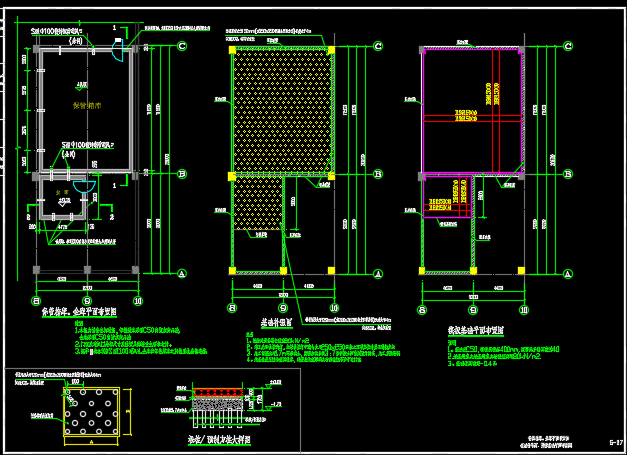
Task: Select the smaller yellow dotted pile hatch below axis B
Action: coord(258,203)
